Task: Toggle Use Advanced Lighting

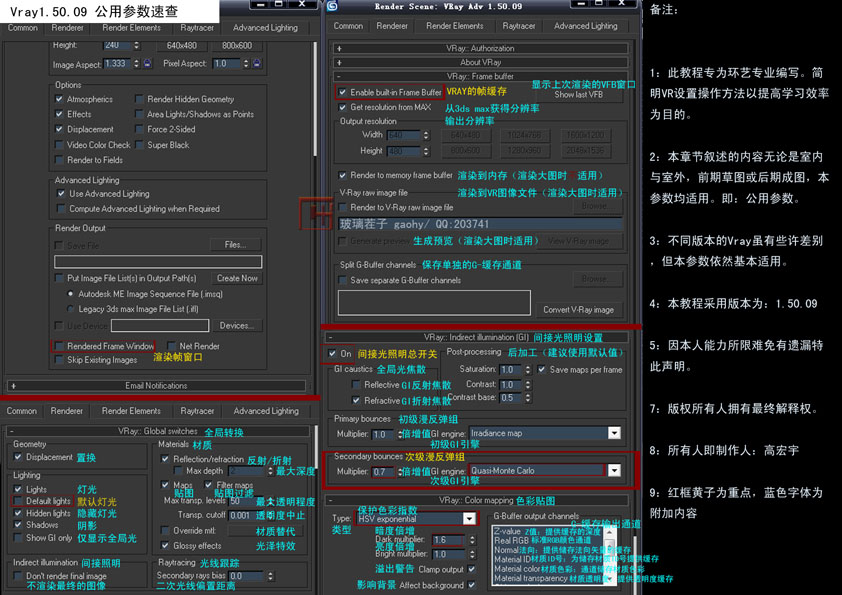Action: 61,193
